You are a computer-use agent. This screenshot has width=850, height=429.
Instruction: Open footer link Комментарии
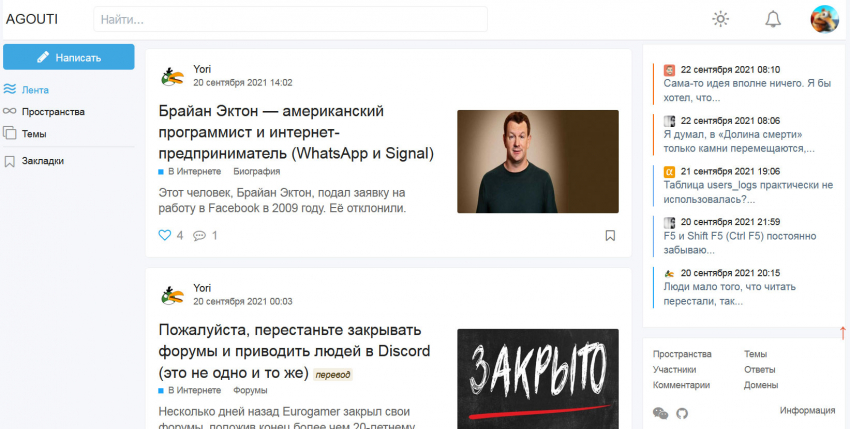tap(681, 386)
